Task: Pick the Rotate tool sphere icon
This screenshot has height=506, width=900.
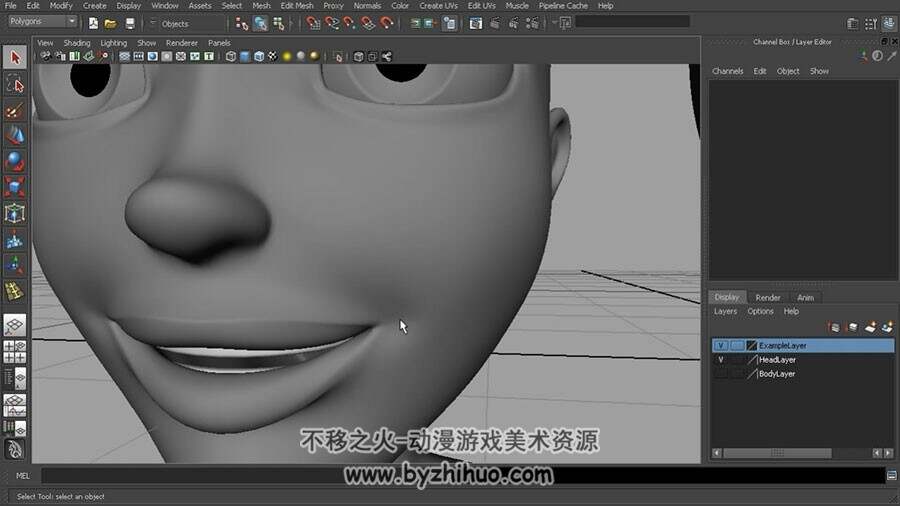Action: pyautogui.click(x=15, y=161)
